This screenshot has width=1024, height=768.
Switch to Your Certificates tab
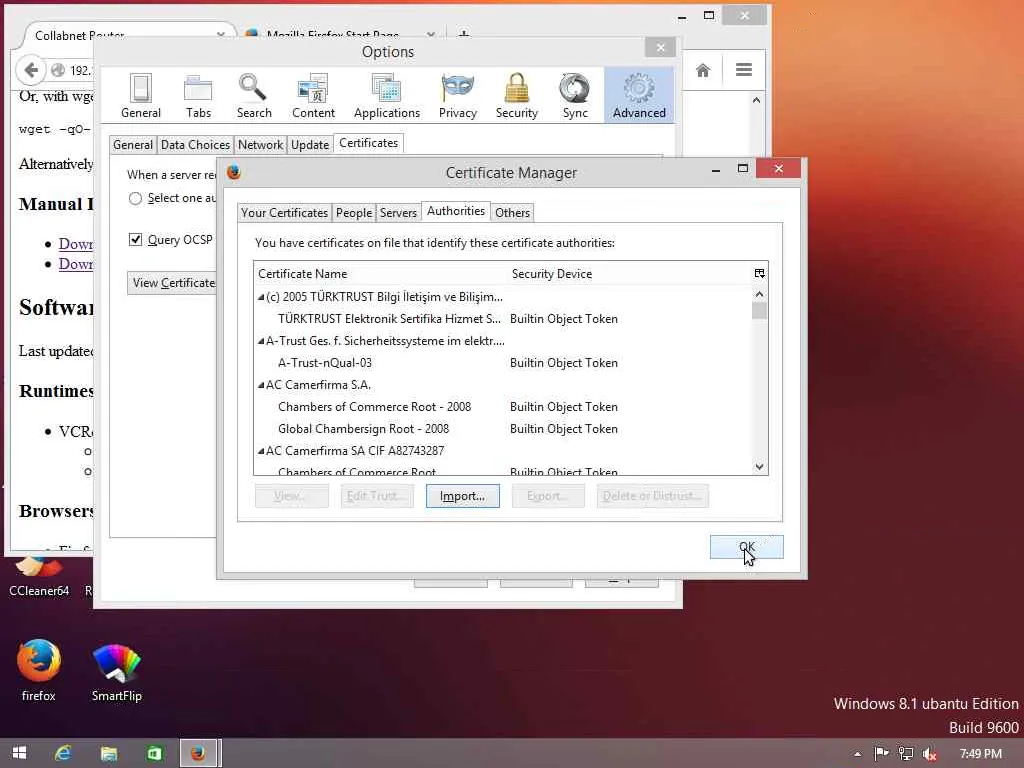coord(284,213)
